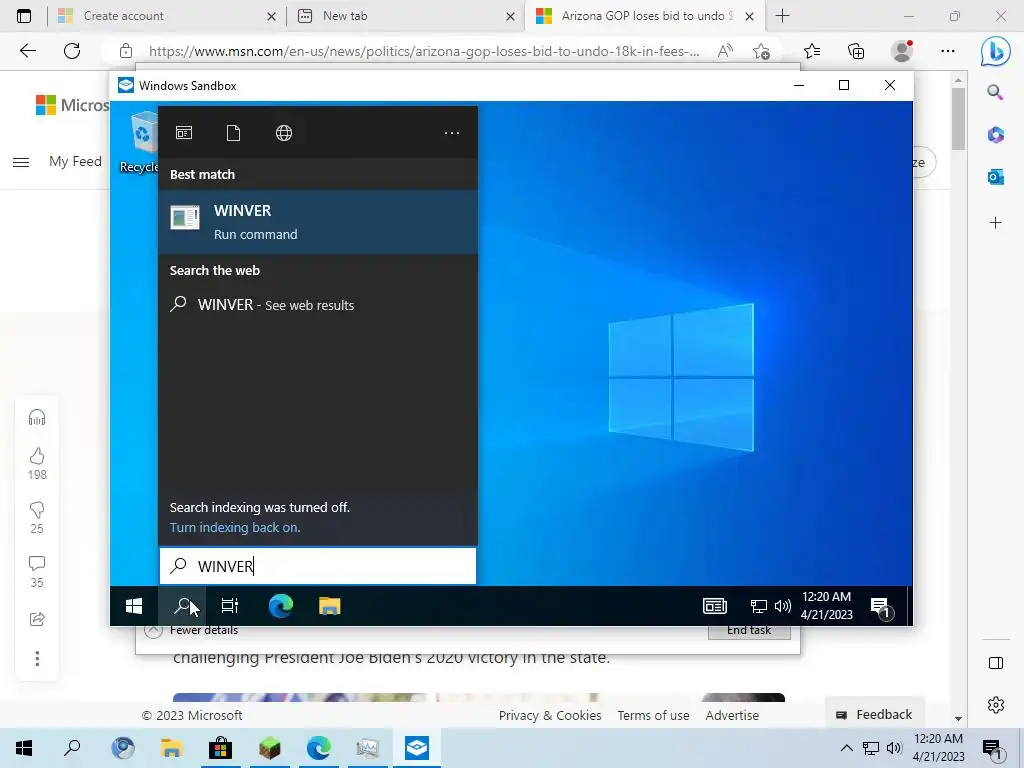This screenshot has width=1024, height=768.
Task: Activate the Read aloud icon in address bar
Action: 725,51
